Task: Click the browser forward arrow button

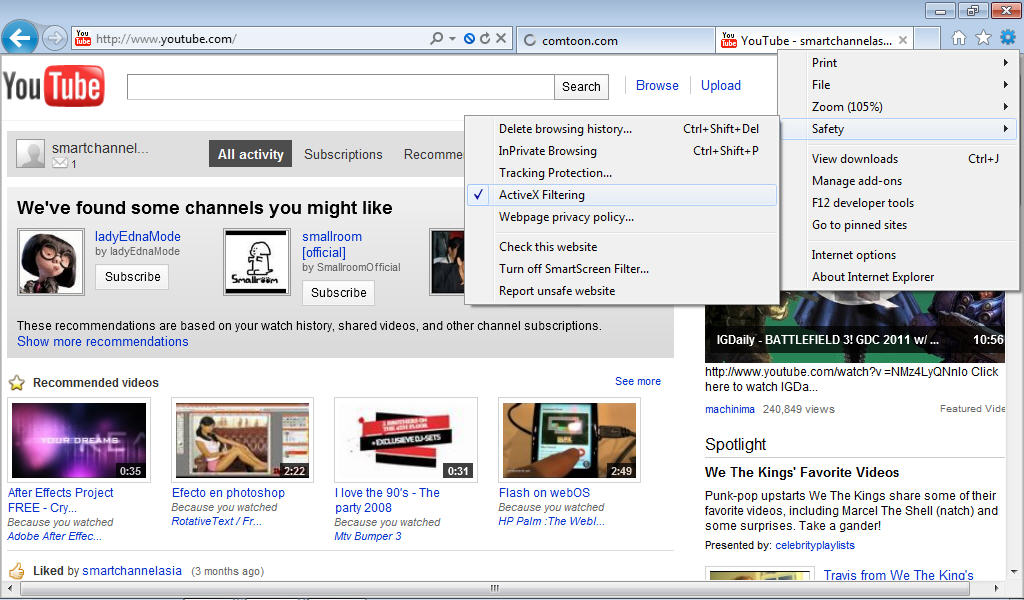Action: tap(55, 39)
